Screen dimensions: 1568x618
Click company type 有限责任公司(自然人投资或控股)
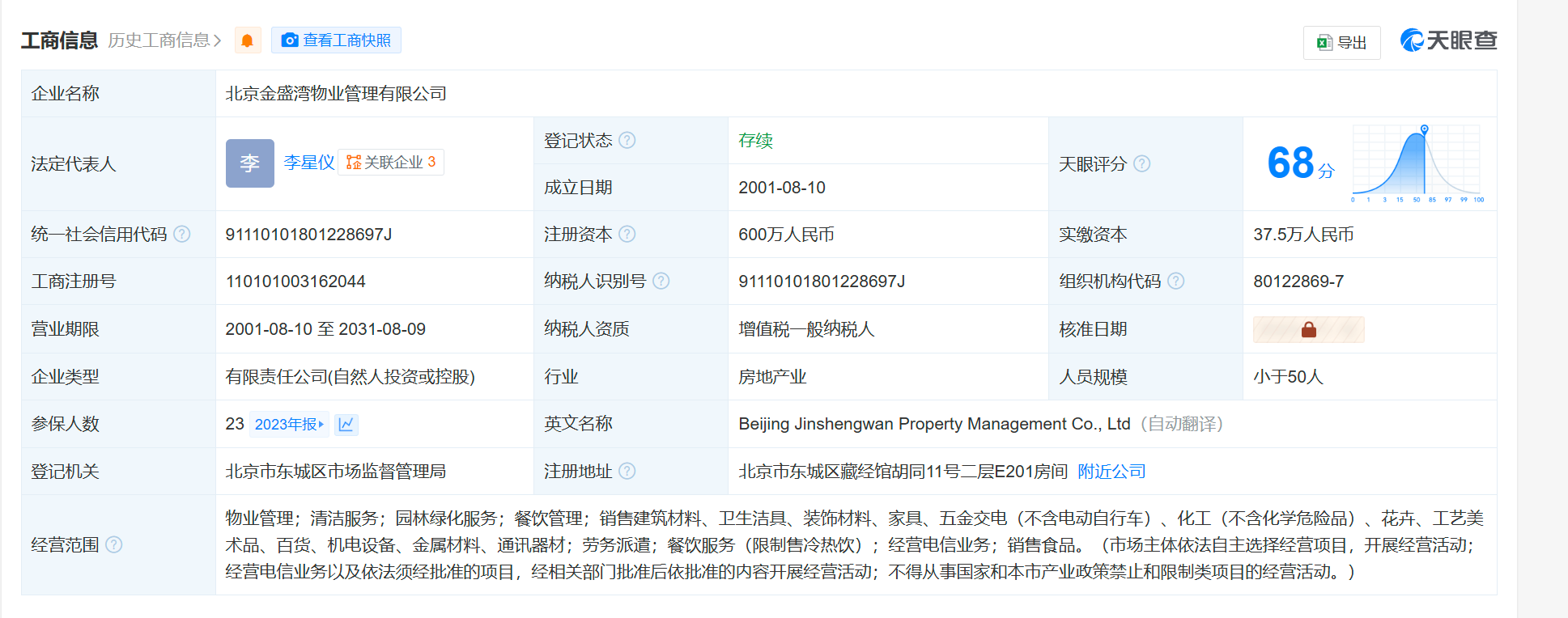click(x=350, y=377)
